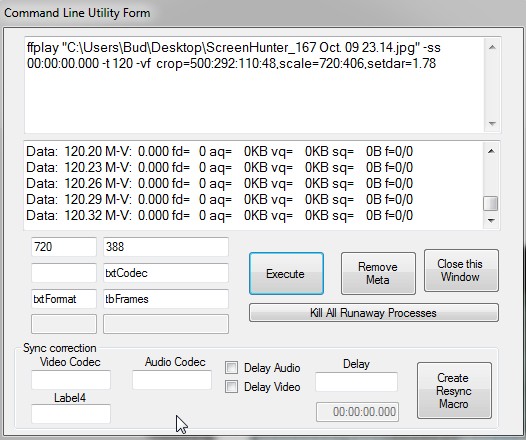The height and width of the screenshot is (440, 526).
Task: Click the output log scrollbar thumb
Action: 490,203
